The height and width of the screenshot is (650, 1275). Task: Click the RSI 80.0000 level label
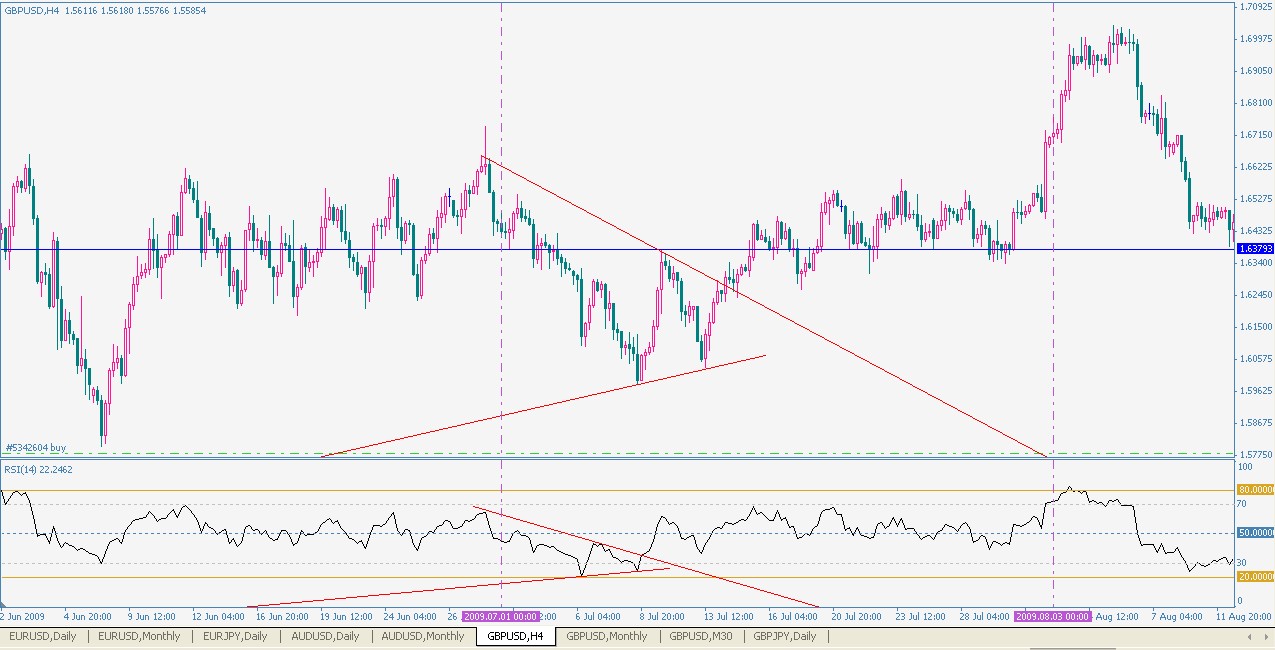click(x=1255, y=490)
